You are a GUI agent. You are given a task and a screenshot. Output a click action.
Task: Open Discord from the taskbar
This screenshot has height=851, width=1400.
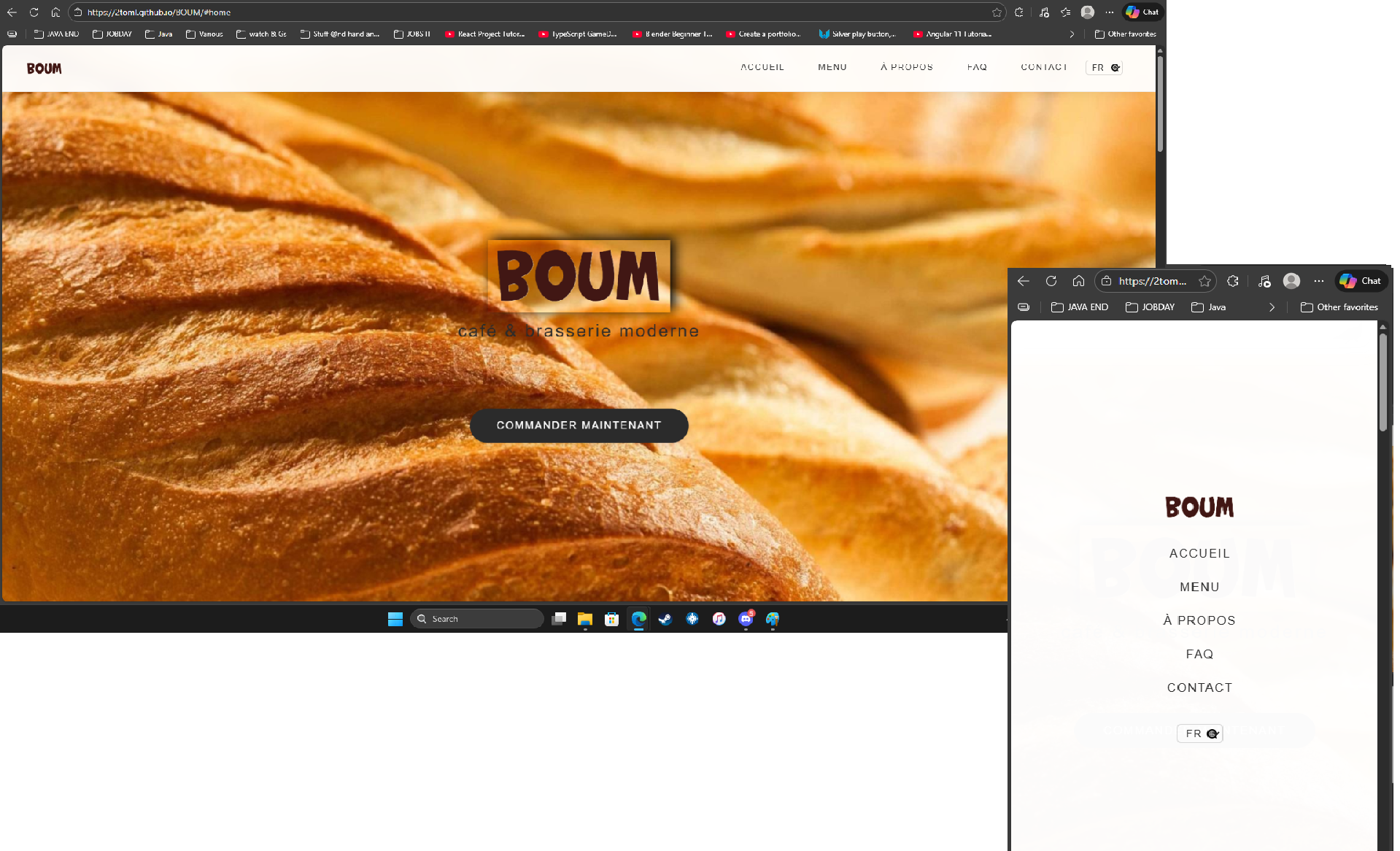tap(746, 618)
